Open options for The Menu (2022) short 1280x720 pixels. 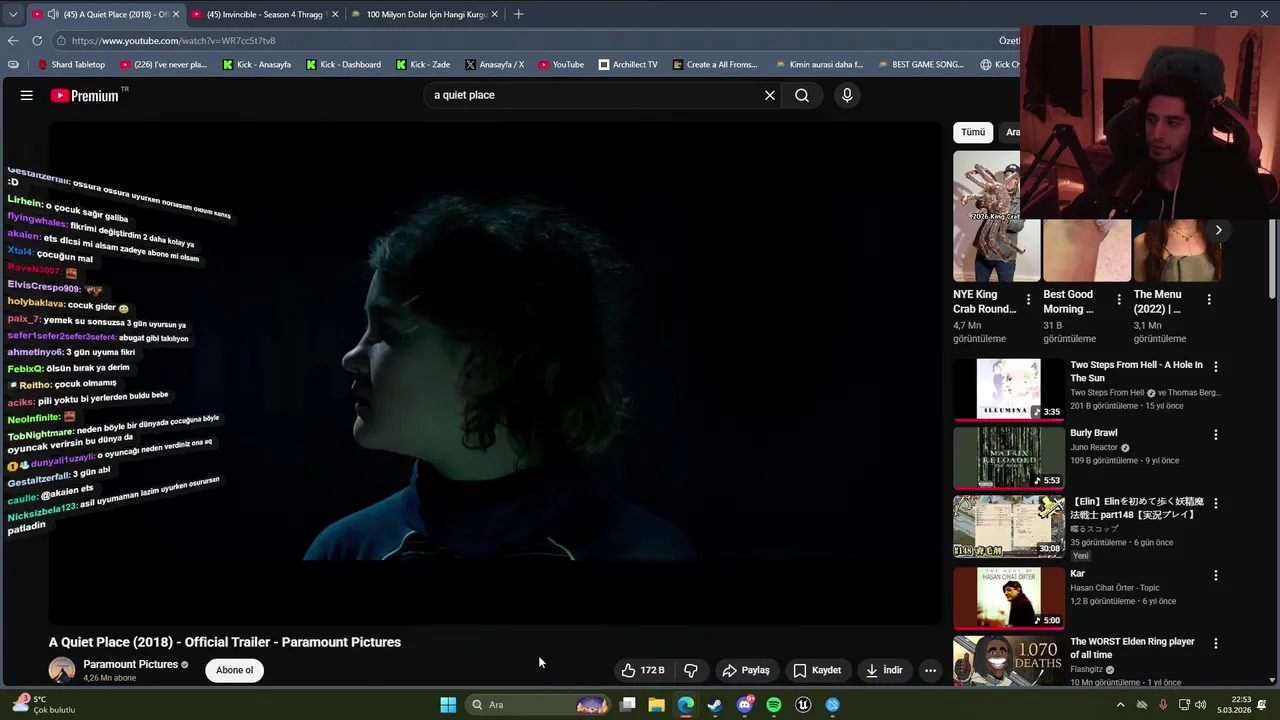(1209, 299)
